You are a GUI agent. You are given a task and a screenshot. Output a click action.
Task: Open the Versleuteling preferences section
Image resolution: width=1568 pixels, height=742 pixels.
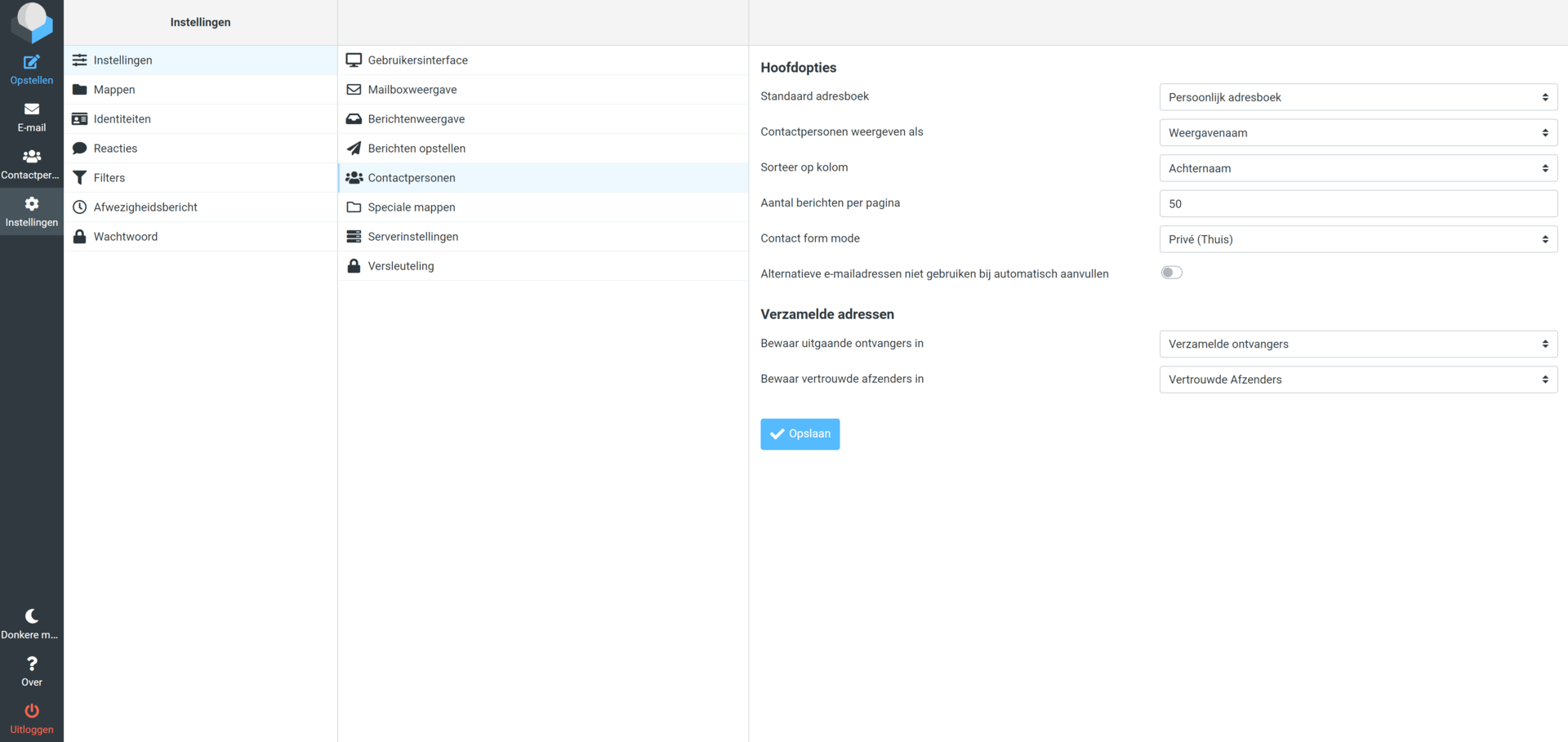(543, 266)
